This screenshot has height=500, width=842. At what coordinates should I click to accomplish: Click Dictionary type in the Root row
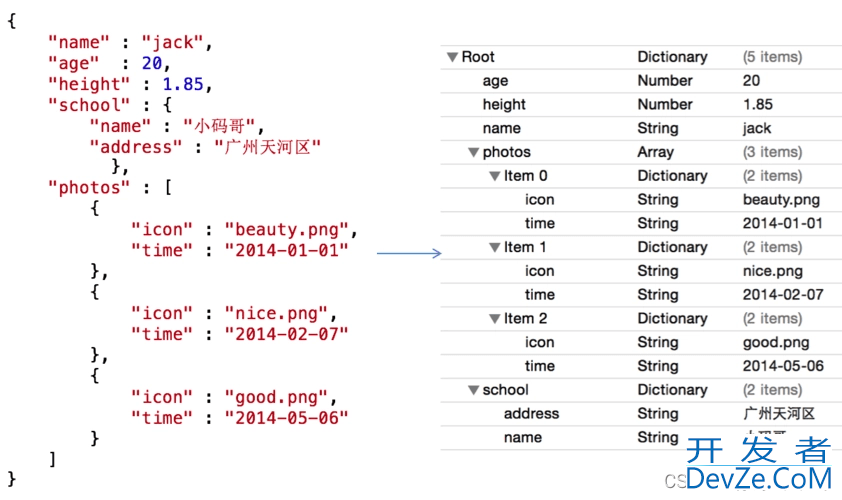(x=672, y=57)
